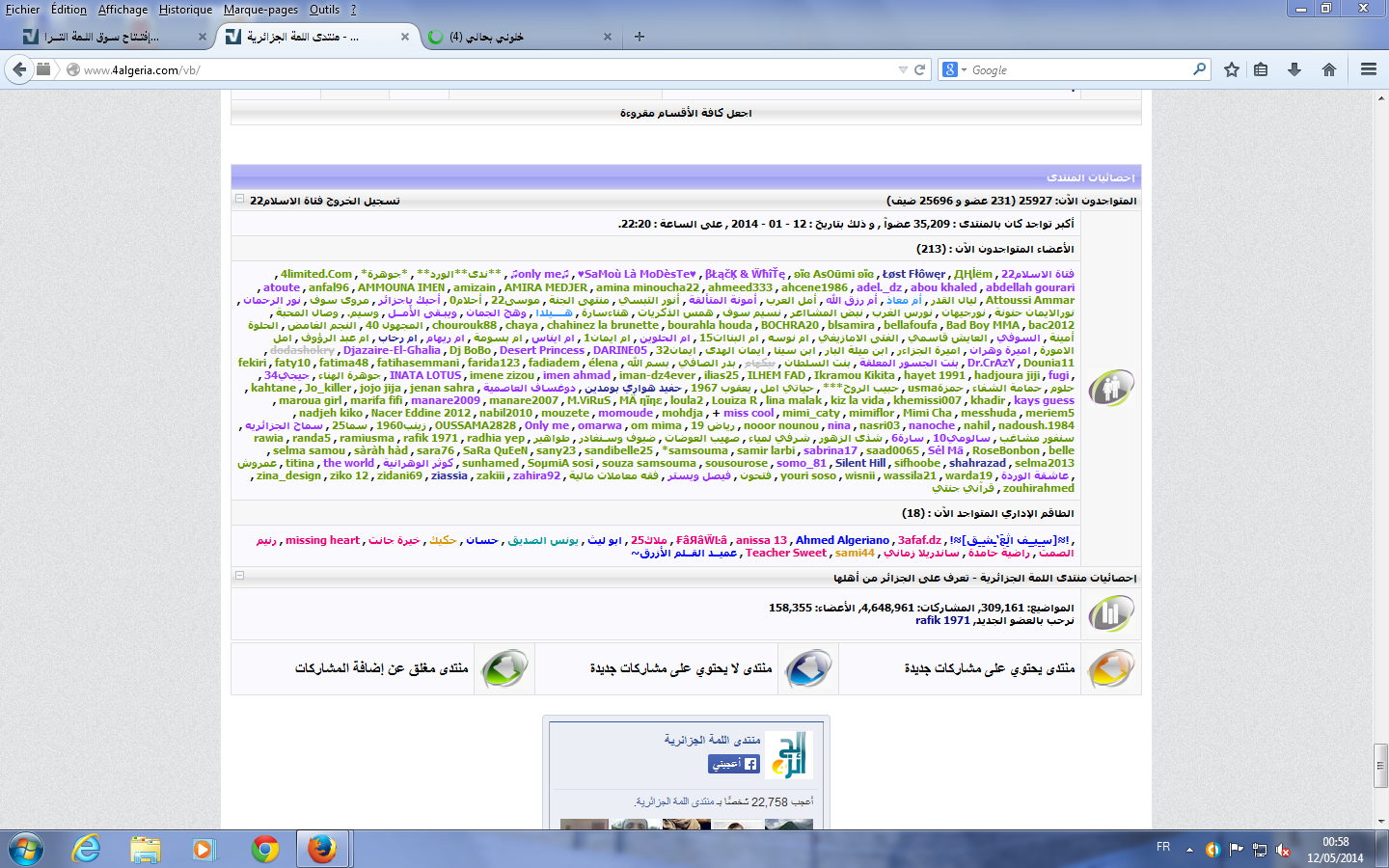
Task: Click the page vertical scrollbar thumb
Action: (1380, 766)
